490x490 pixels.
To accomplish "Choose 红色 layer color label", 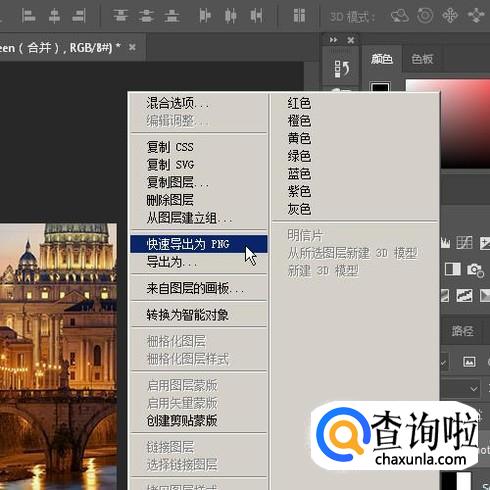I will click(299, 103).
